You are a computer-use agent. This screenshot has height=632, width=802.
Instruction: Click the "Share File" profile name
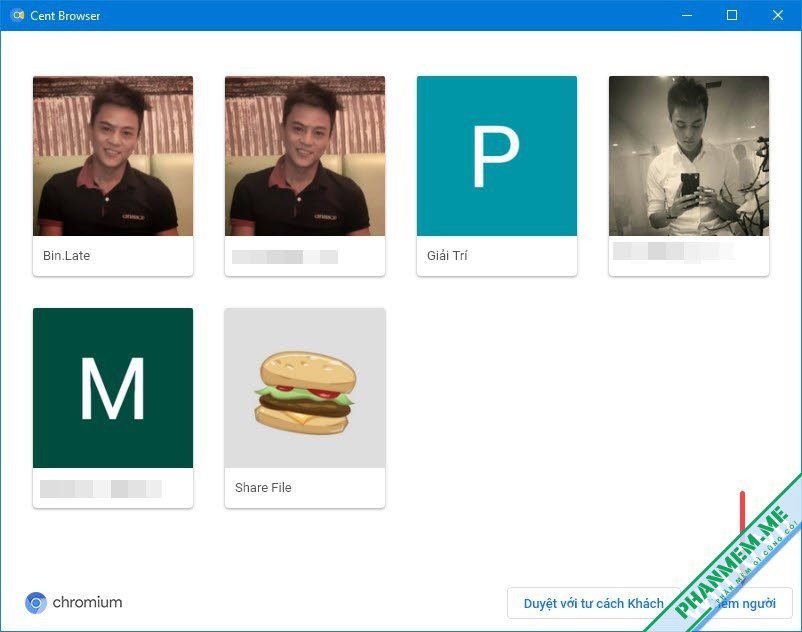263,488
